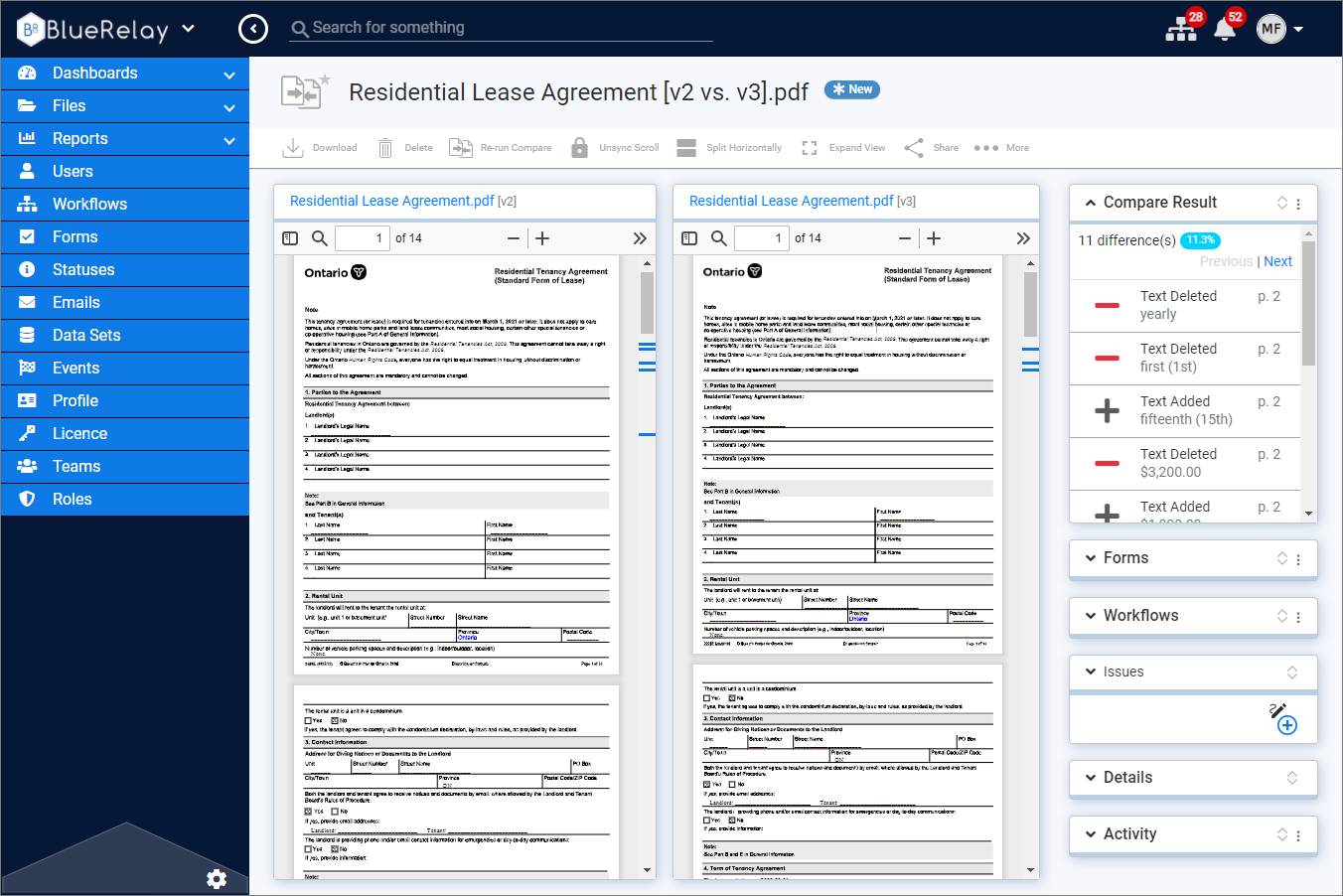Expand the Details panel
The image size is (1343, 896).
[1091, 778]
